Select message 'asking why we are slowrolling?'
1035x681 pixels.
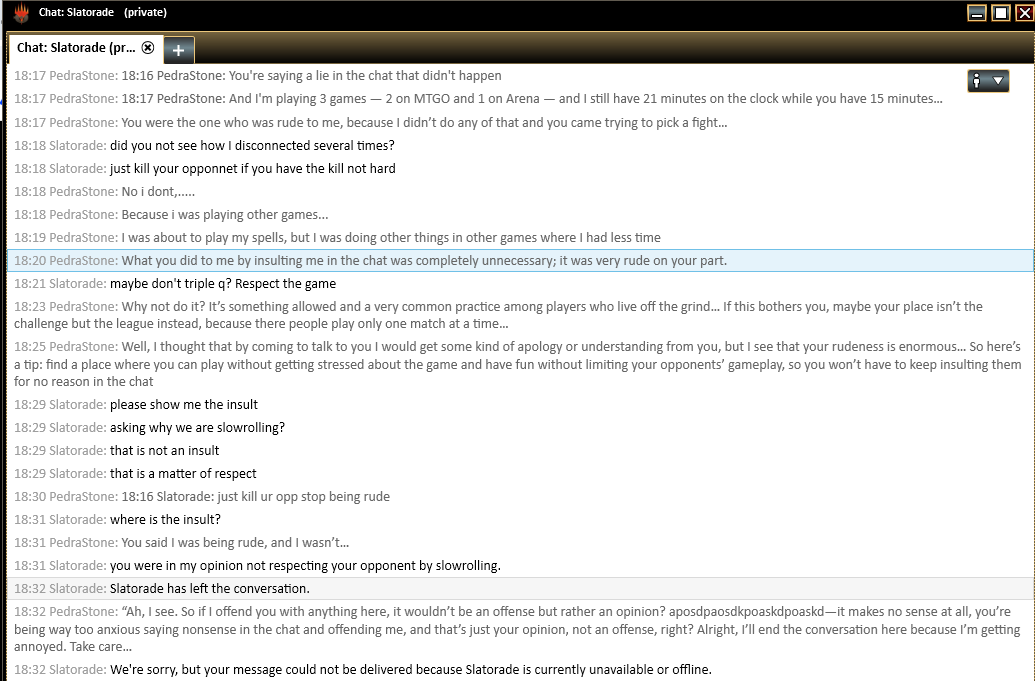(520, 428)
